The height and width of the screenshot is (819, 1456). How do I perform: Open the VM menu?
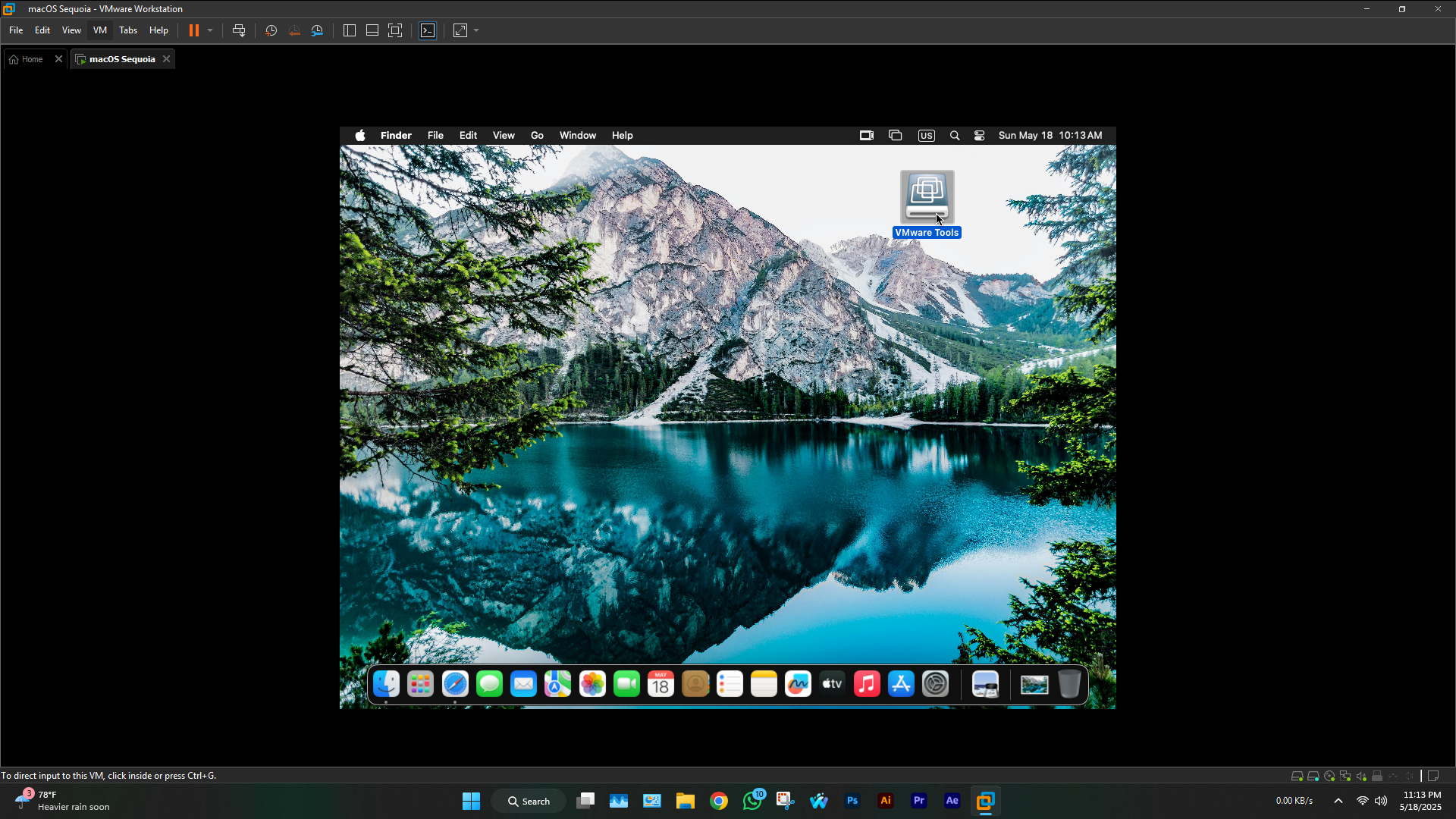pyautogui.click(x=100, y=30)
